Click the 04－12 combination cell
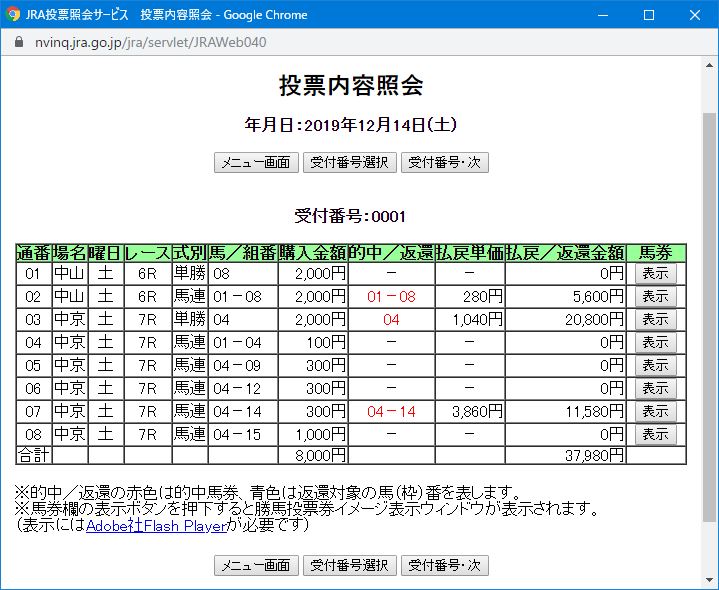The image size is (719, 590). tap(243, 388)
